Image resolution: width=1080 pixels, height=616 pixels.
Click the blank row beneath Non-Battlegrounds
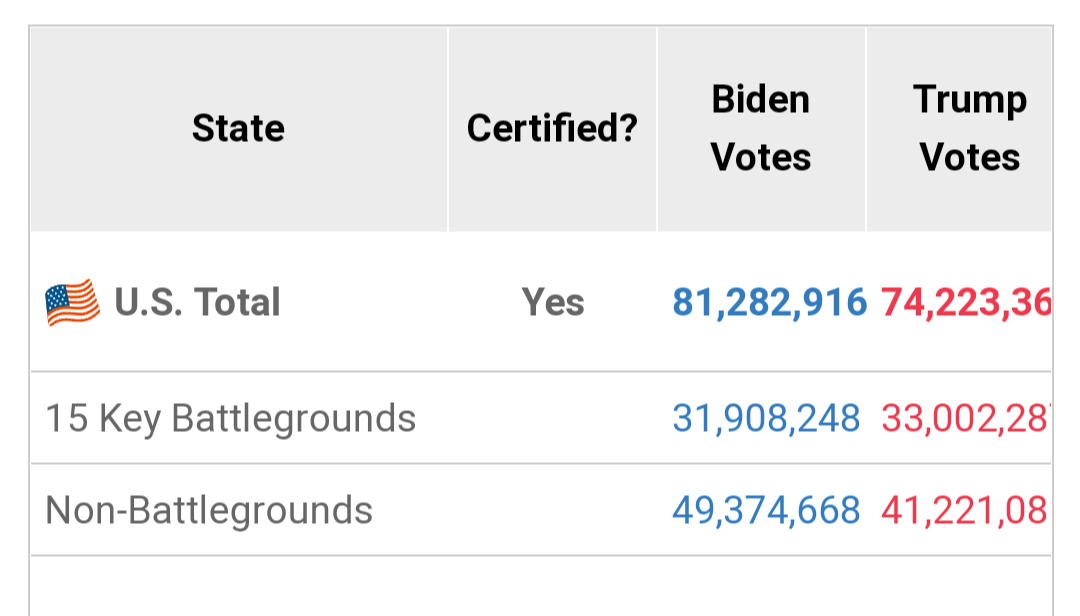[541, 586]
